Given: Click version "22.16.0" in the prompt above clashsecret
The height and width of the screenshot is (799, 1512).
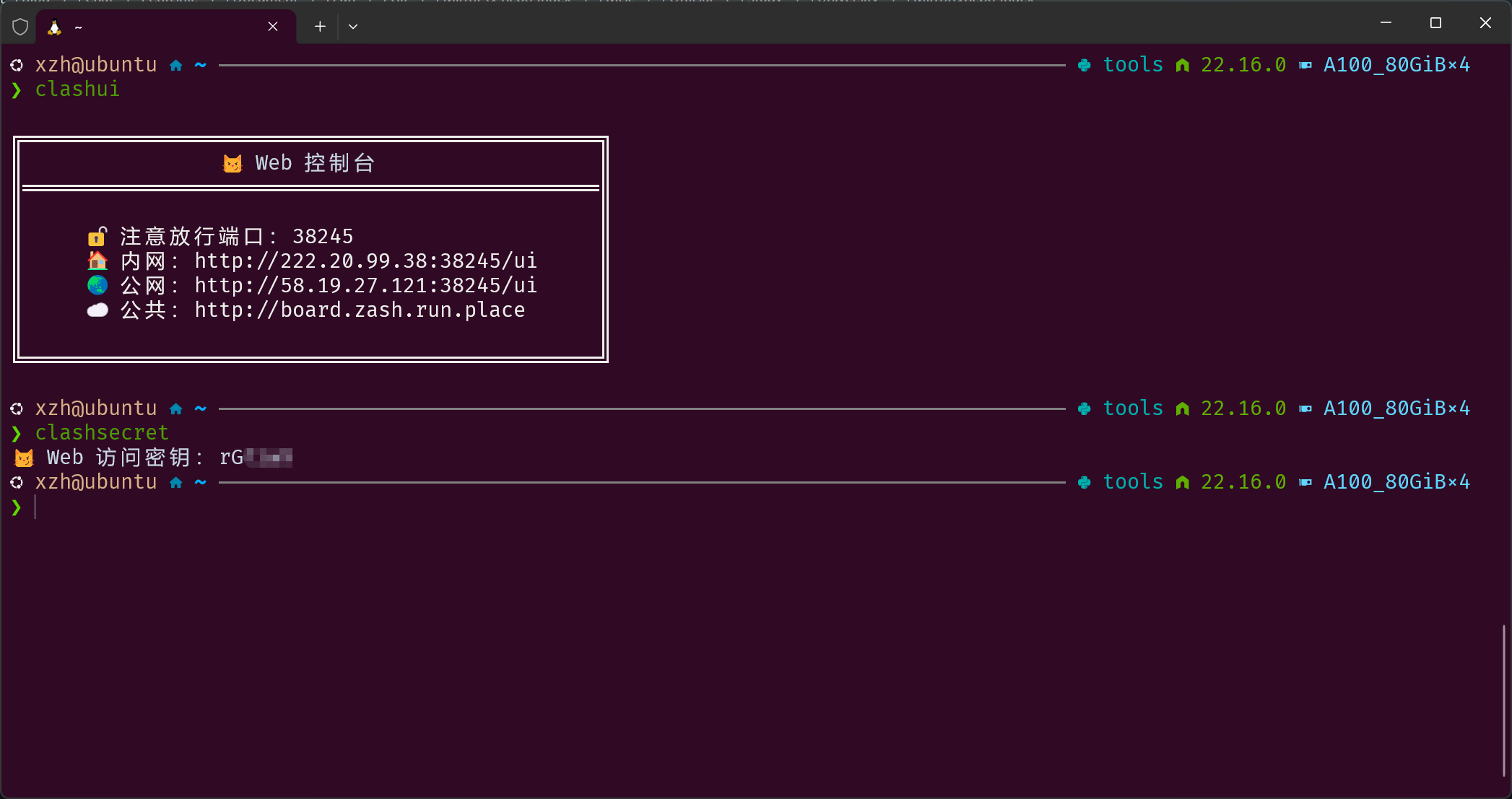Looking at the screenshot, I should (x=1243, y=409).
